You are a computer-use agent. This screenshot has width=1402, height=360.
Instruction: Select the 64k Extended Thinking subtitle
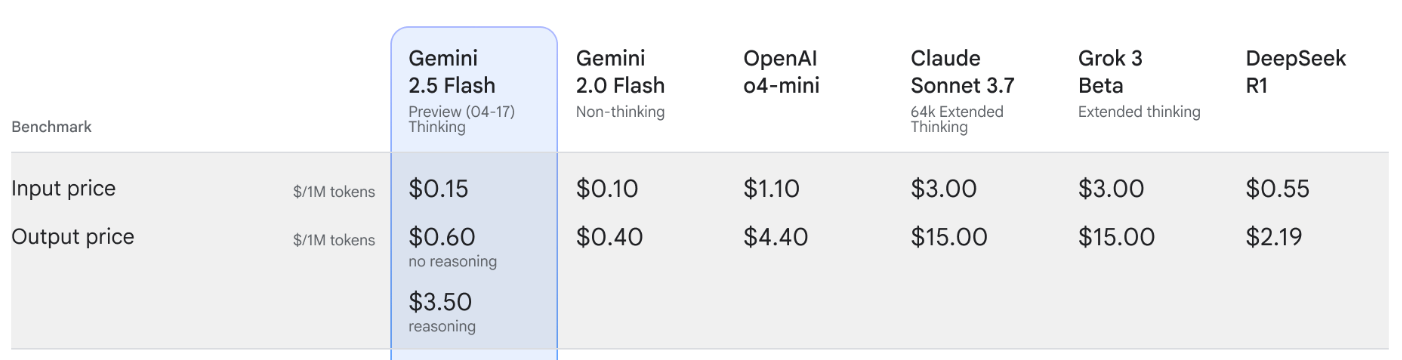click(x=956, y=119)
